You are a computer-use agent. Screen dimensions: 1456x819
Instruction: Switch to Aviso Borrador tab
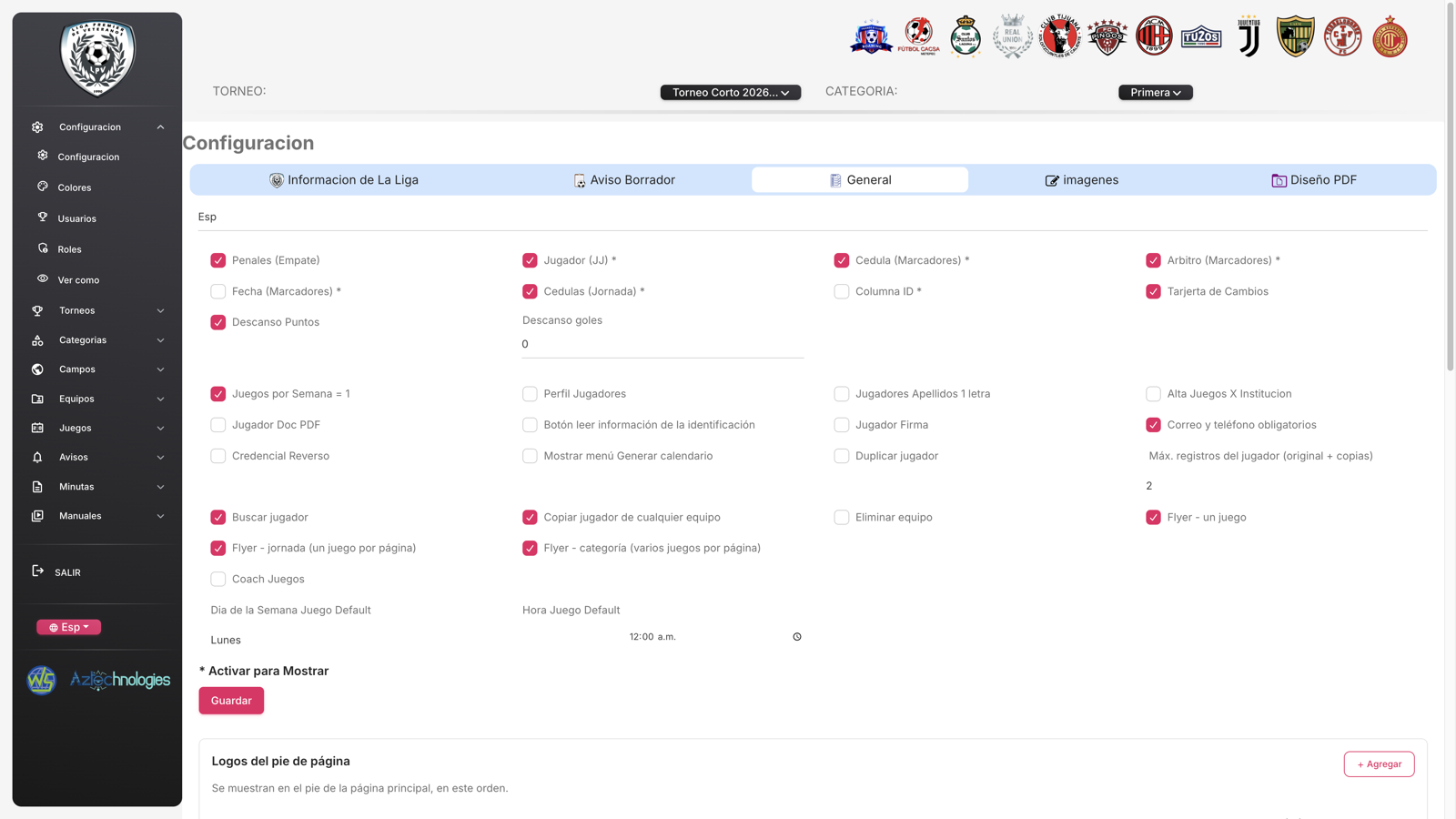coord(624,180)
